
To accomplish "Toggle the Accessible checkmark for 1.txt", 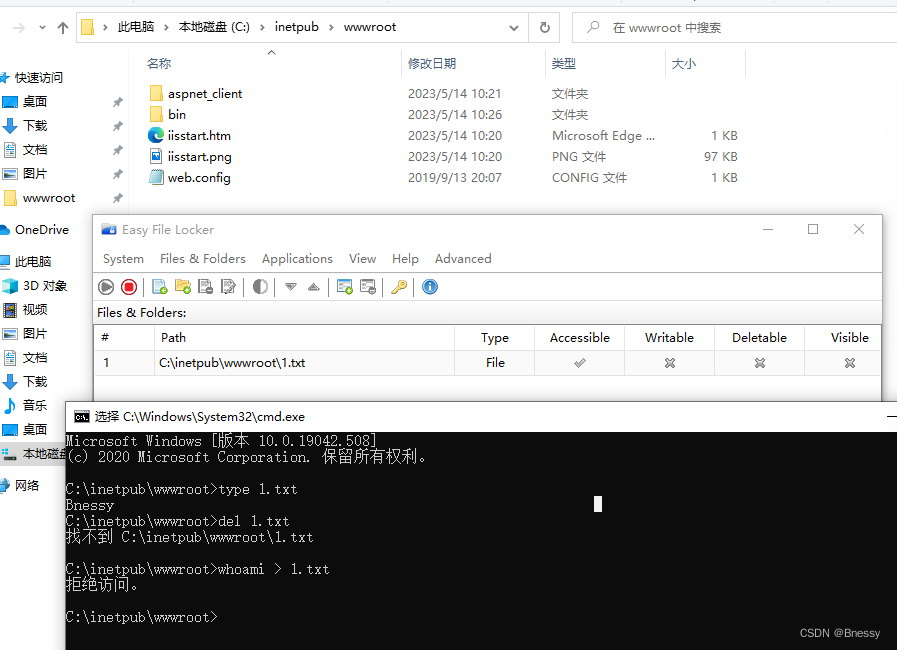I will click(x=579, y=362).
